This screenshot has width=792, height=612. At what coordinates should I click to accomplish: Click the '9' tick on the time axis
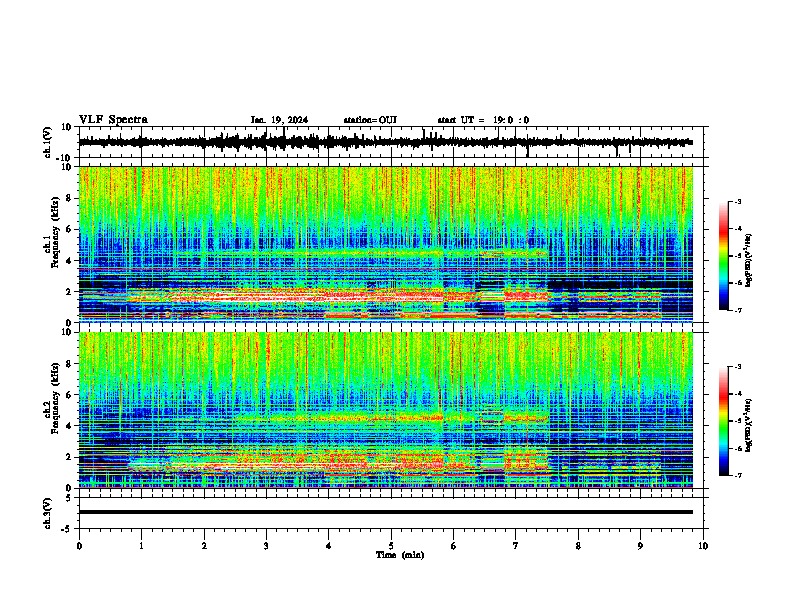(640, 546)
